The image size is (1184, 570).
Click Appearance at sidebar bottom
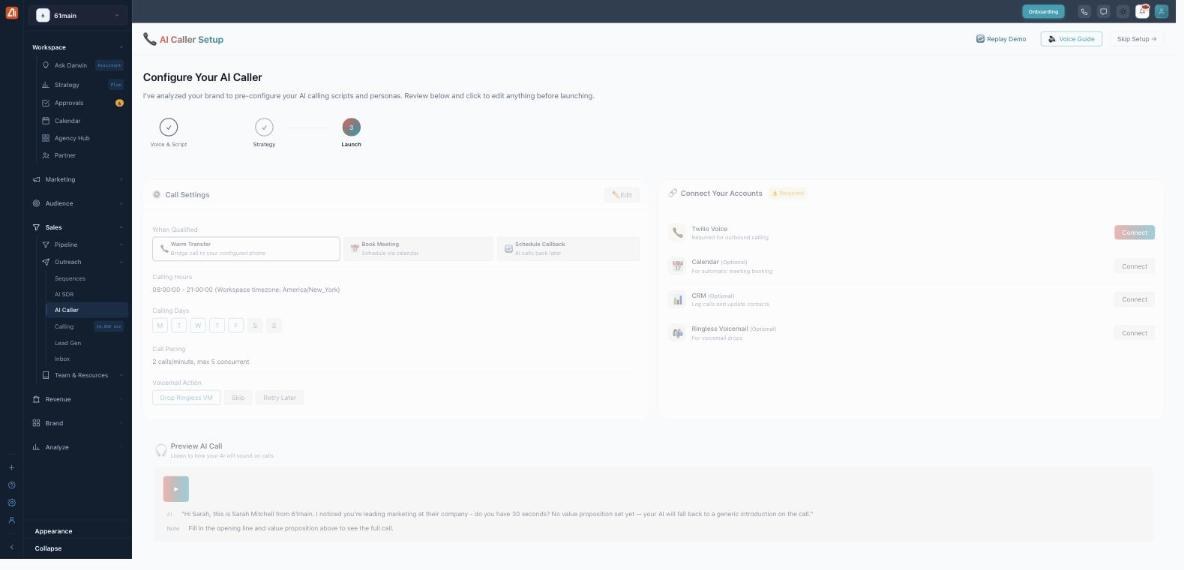54,531
